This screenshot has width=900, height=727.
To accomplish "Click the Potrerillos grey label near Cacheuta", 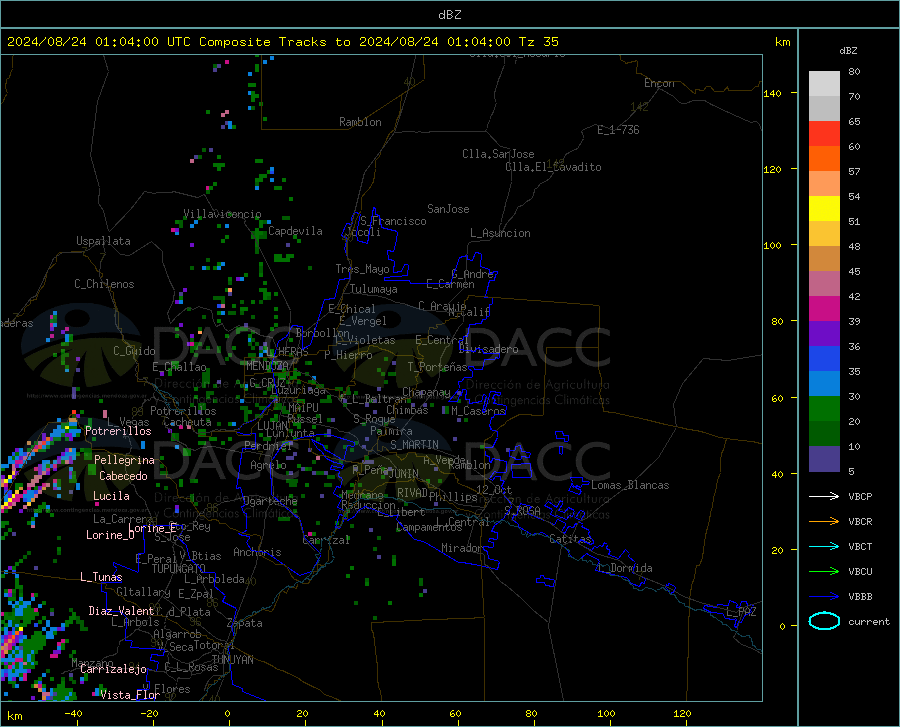I will (183, 411).
